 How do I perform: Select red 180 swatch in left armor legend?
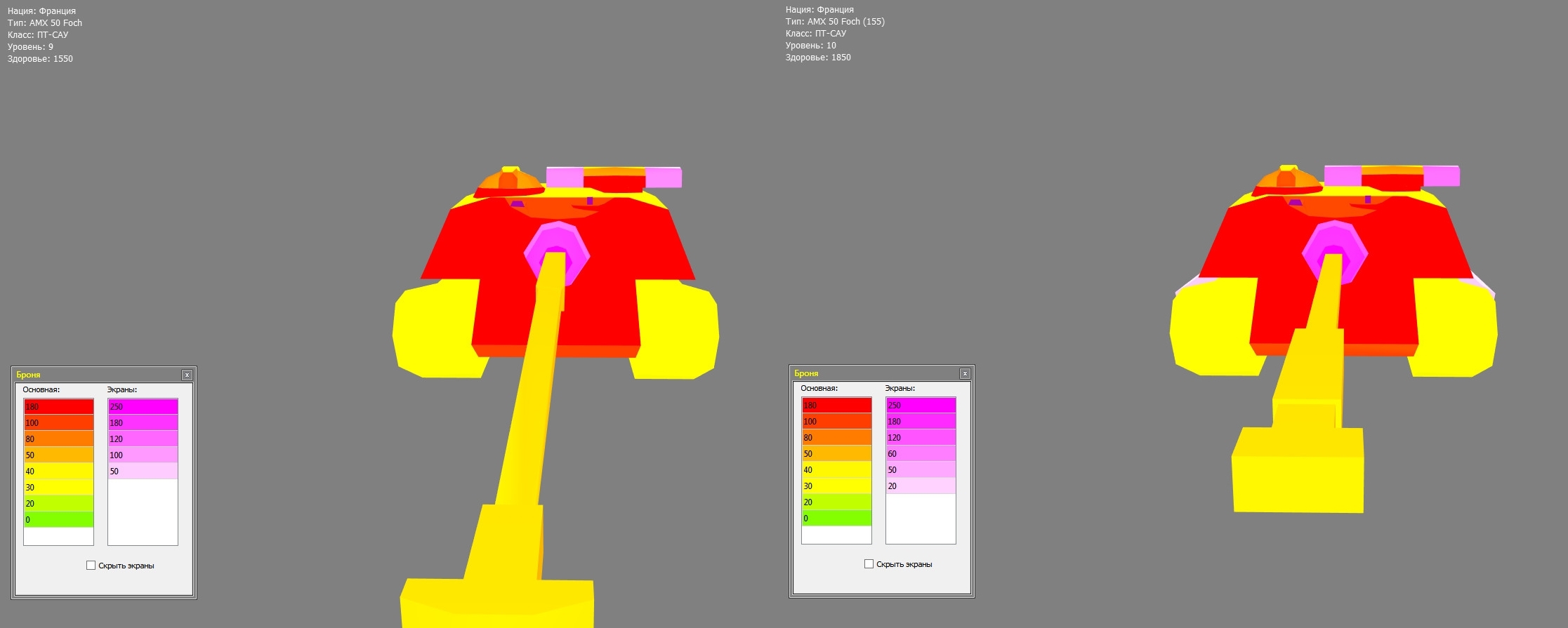[x=59, y=407]
